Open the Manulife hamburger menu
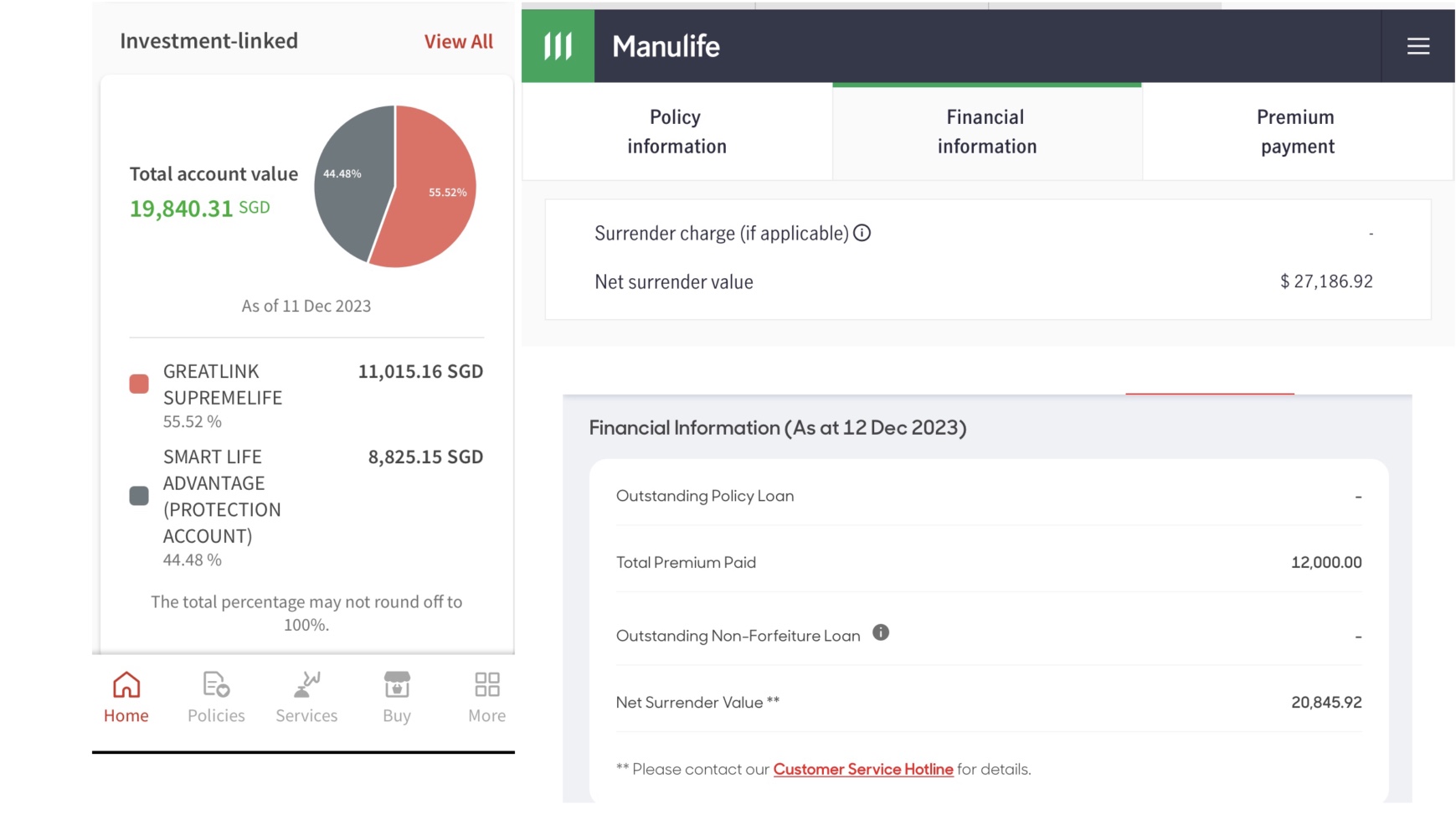This screenshot has height=815, width=1456. click(x=1417, y=46)
